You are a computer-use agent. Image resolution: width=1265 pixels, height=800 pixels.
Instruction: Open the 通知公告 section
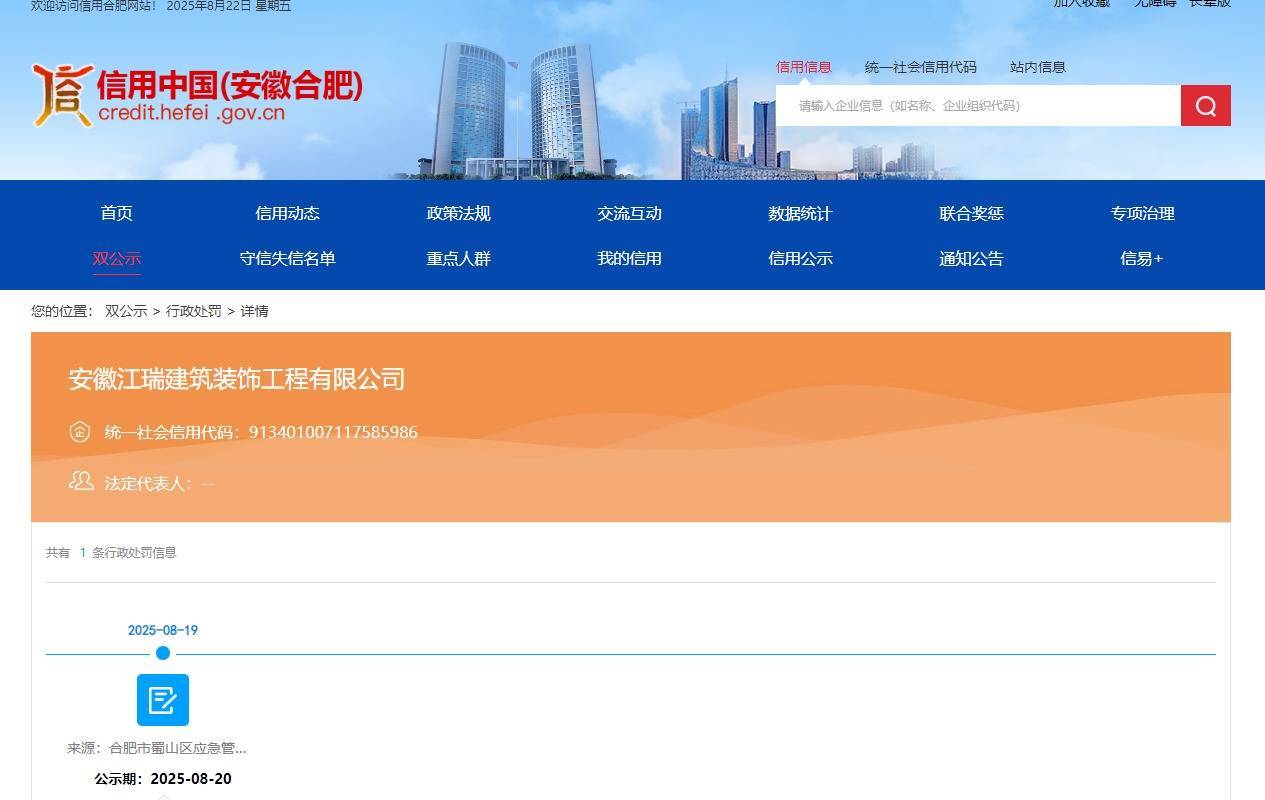click(971, 258)
